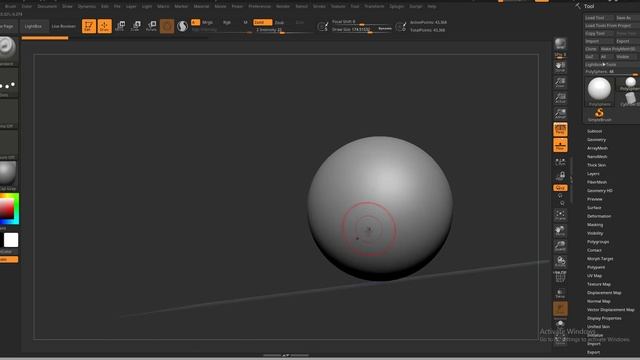The image size is (640, 360).
Task: Open the Texture Off selector
Action: (8, 145)
